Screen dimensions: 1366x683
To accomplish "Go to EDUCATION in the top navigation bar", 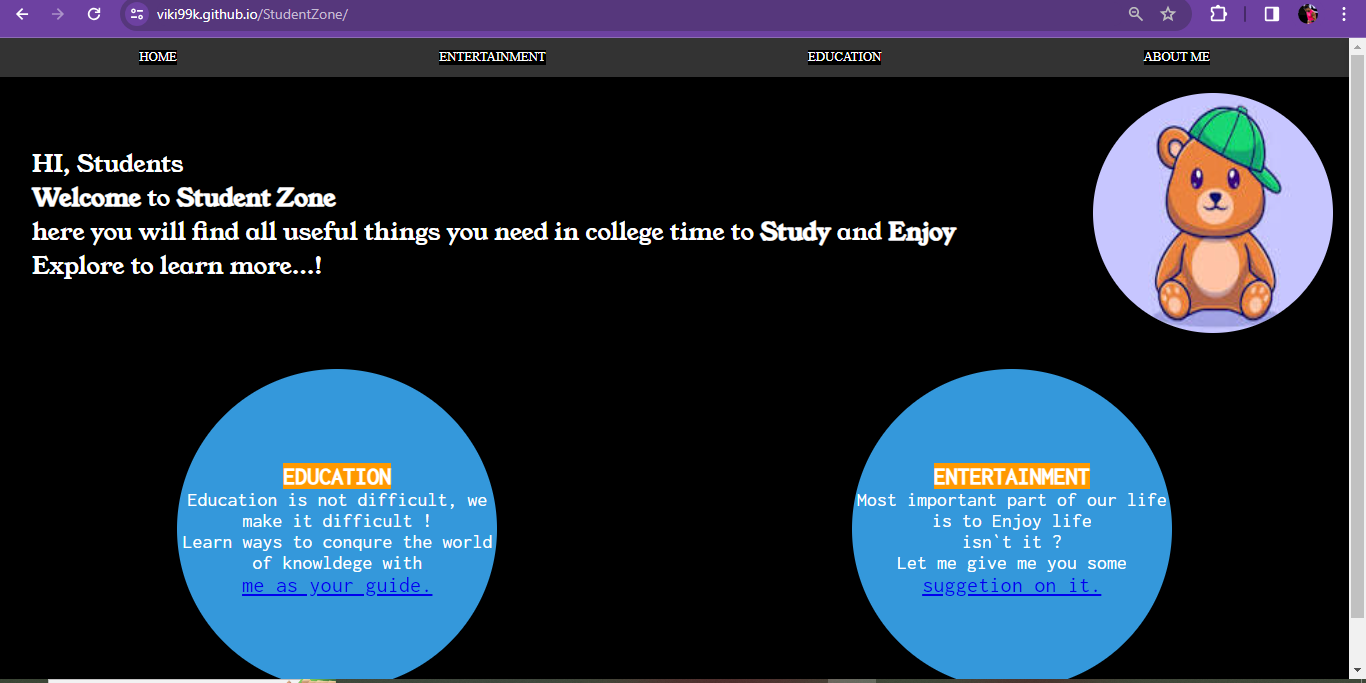I will [844, 57].
